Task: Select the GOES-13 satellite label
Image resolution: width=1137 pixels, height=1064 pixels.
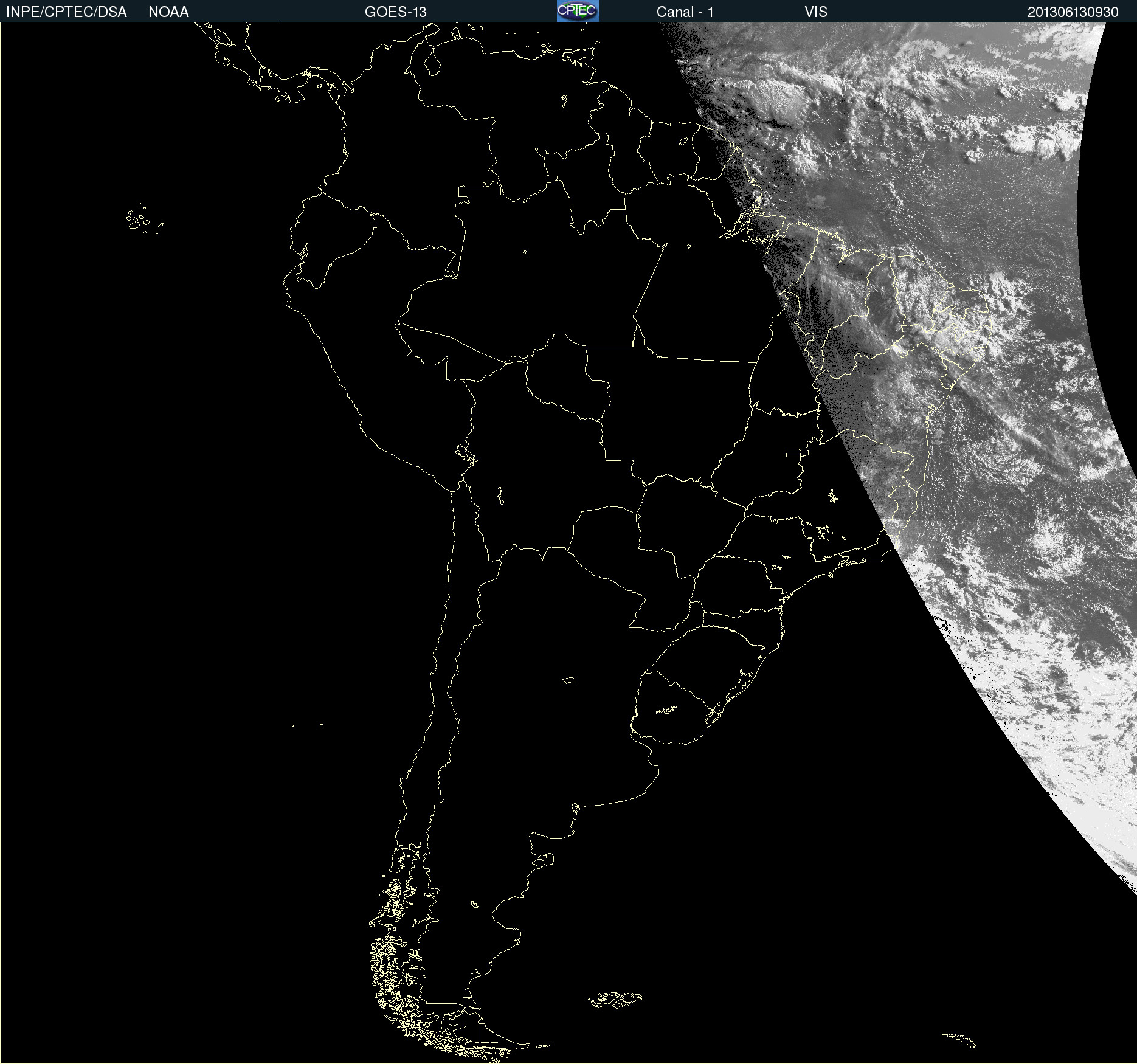Action: (x=396, y=12)
